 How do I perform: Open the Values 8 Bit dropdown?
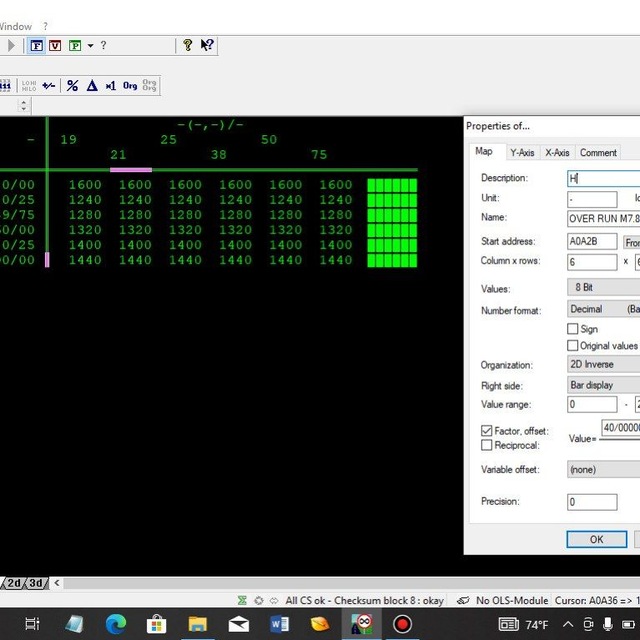coord(603,287)
